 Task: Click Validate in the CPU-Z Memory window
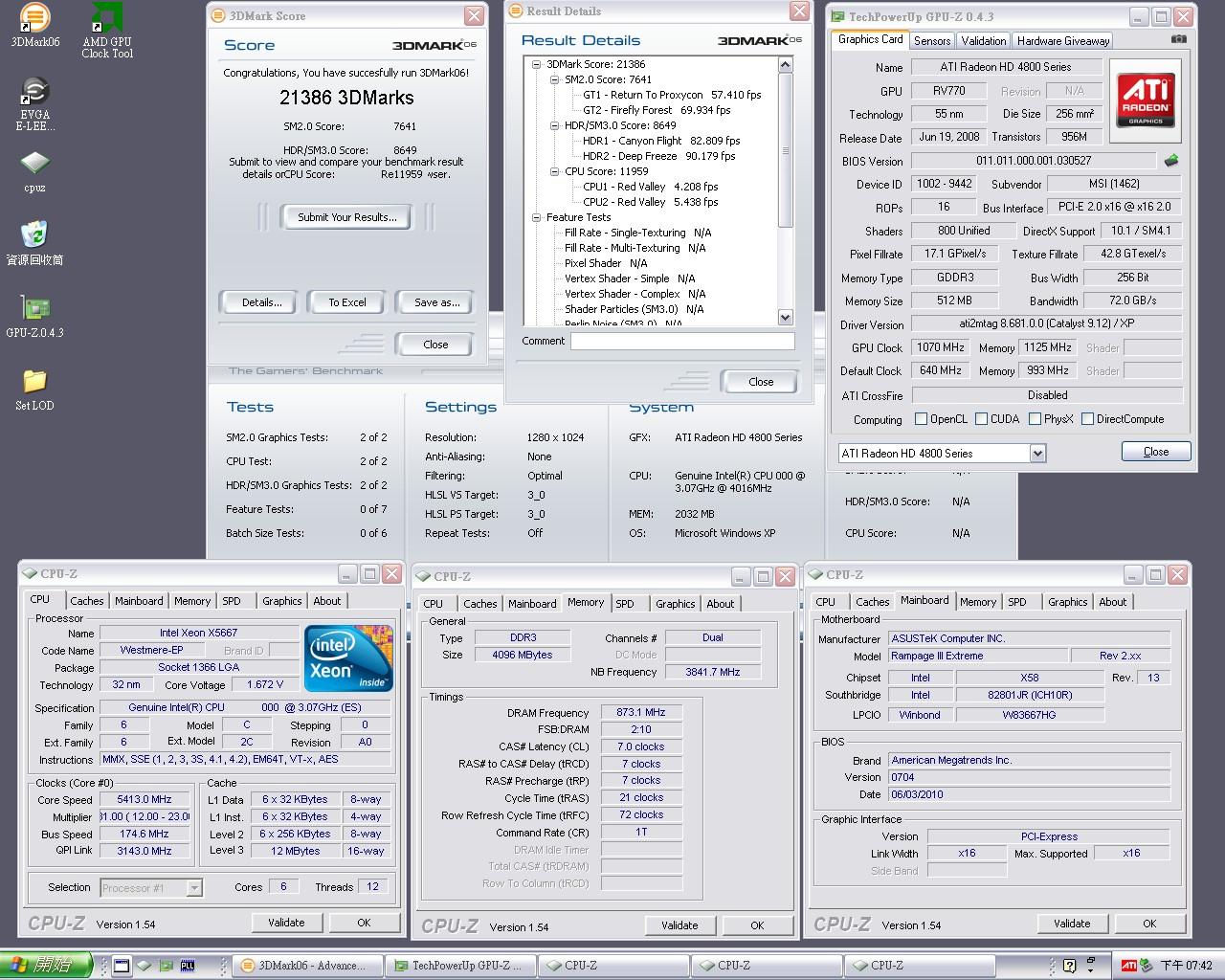[679, 925]
